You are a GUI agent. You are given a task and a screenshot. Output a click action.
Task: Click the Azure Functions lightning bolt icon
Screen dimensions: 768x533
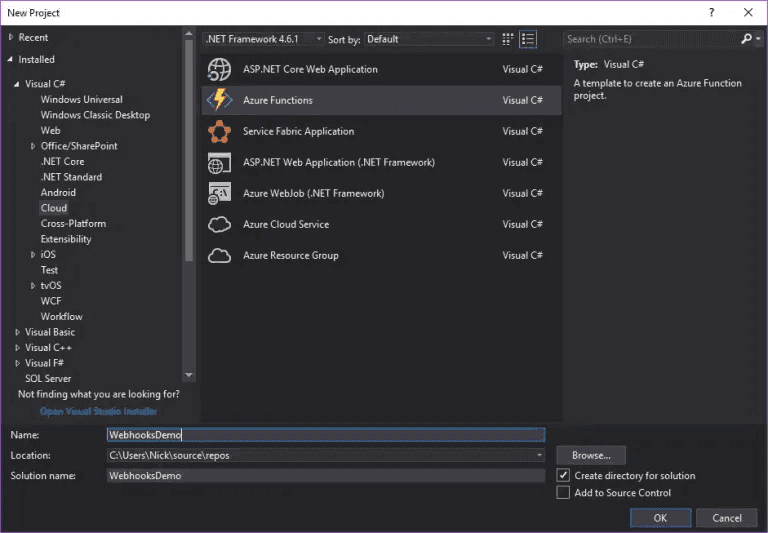pyautogui.click(x=219, y=100)
